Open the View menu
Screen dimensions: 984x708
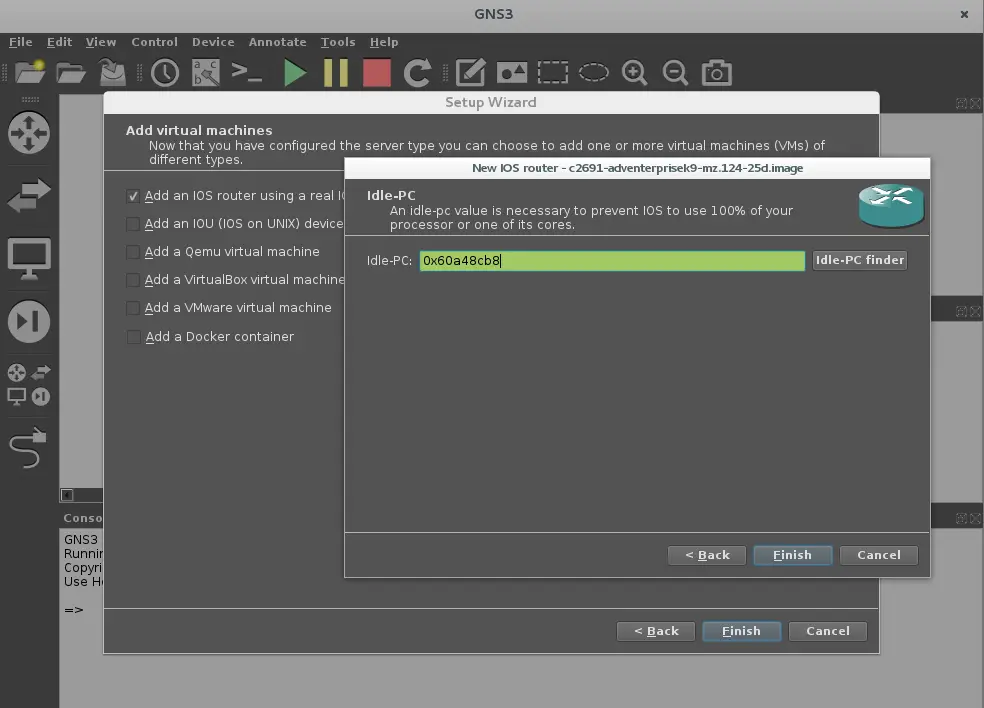click(101, 42)
